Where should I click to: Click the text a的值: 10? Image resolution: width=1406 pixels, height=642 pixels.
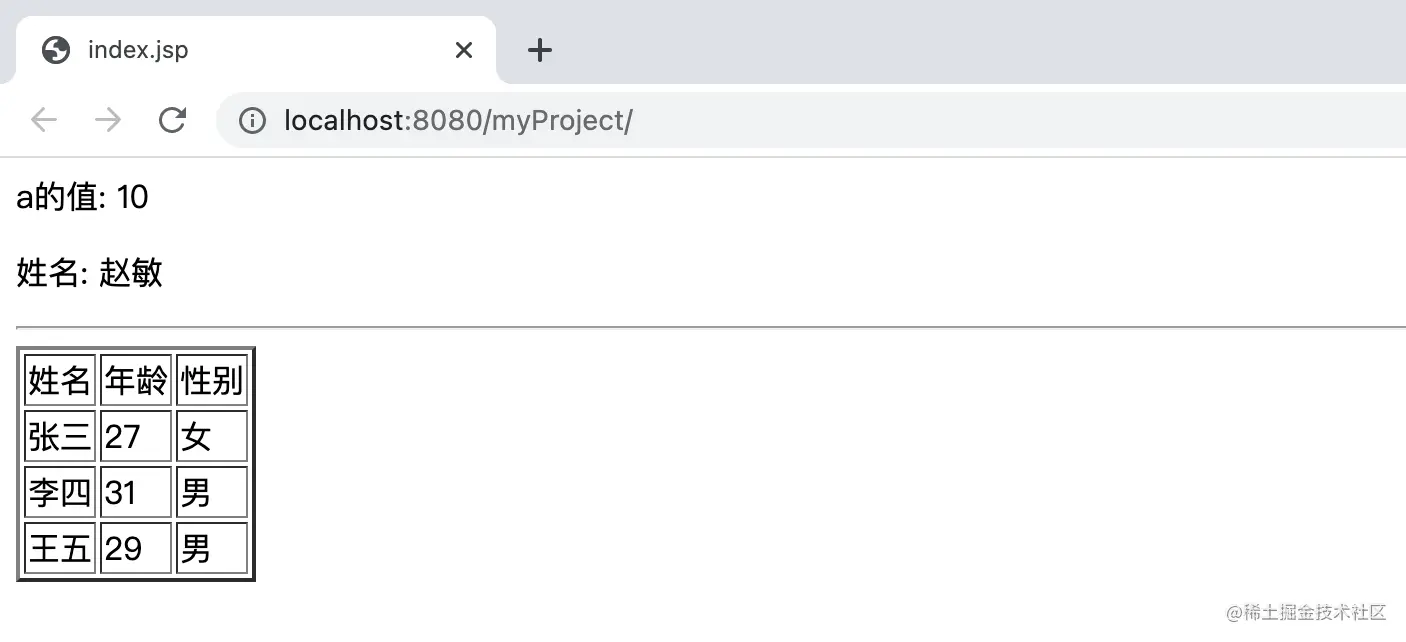[x=82, y=197]
